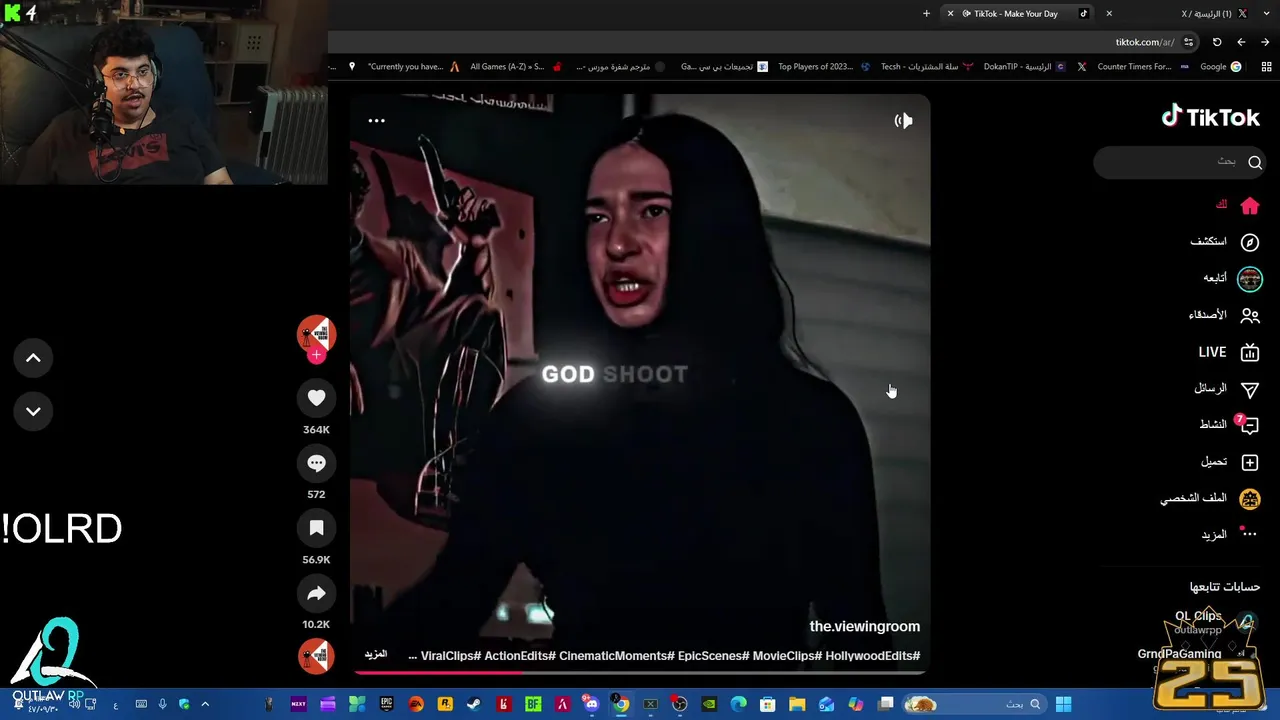Open Epic Games Launcher from the taskbar
Screen dimensions: 1280x720
(x=386, y=704)
